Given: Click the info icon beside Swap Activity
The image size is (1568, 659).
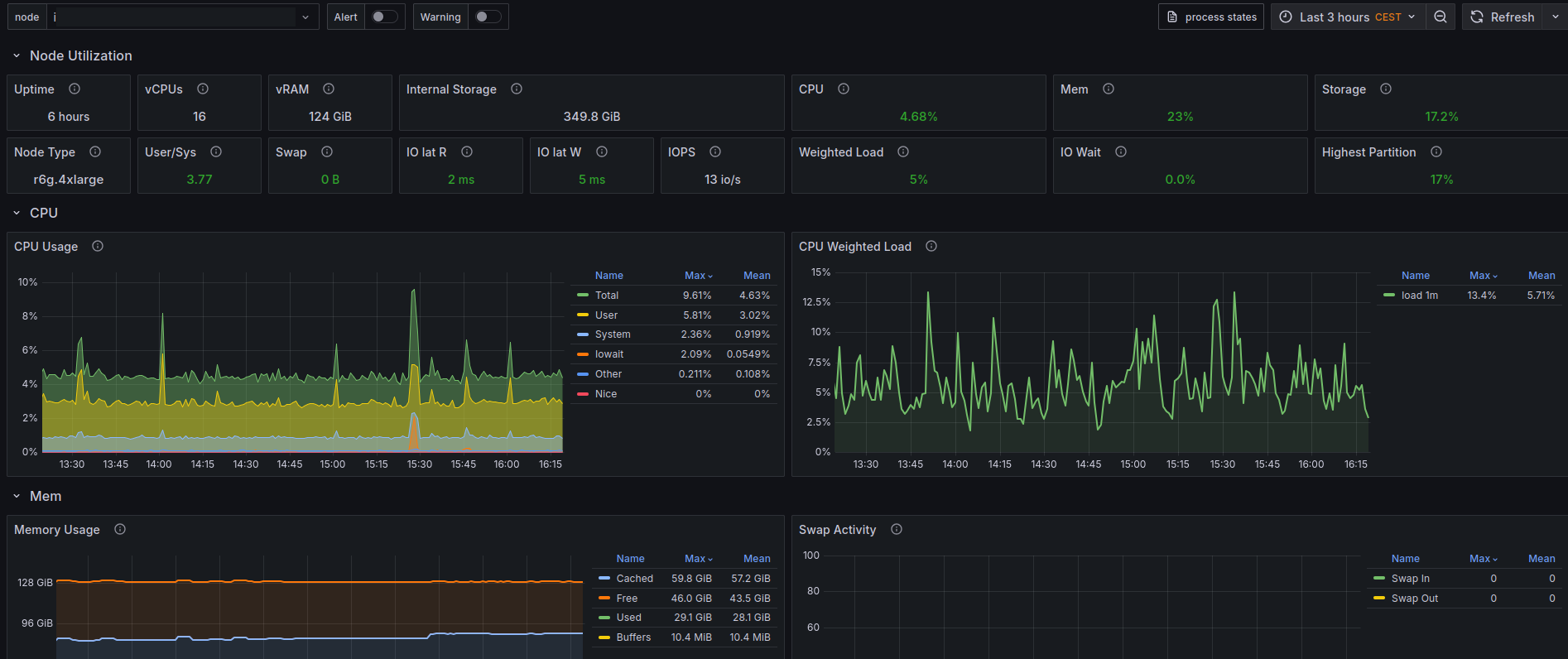Looking at the screenshot, I should tap(897, 529).
